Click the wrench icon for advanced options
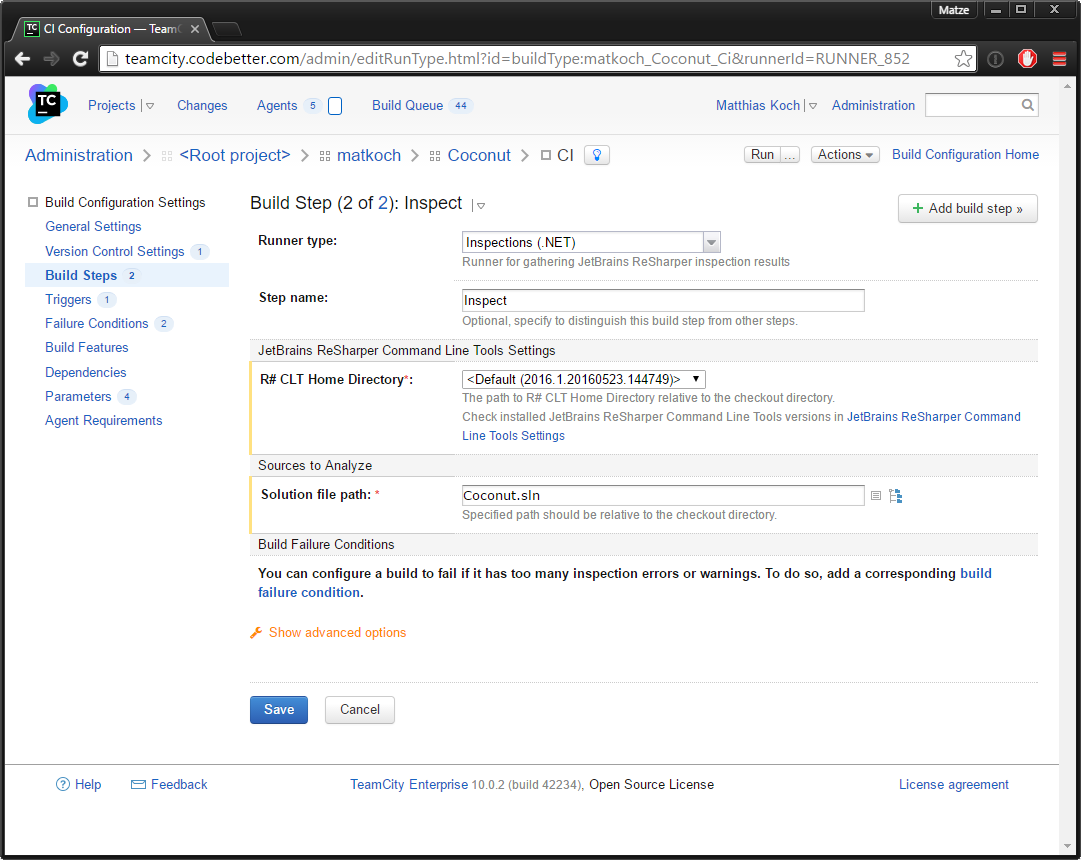This screenshot has height=860, width=1081. (256, 632)
